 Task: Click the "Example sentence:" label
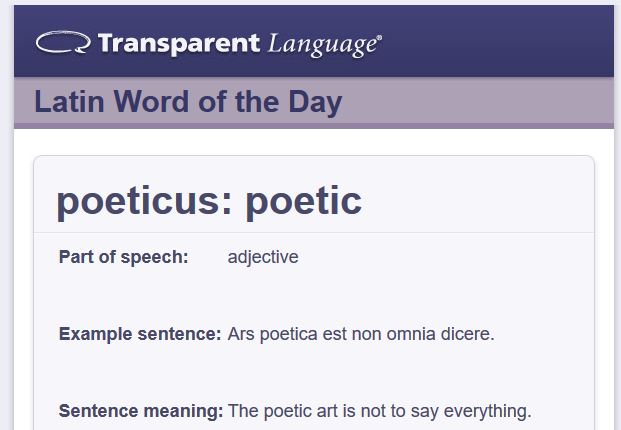[x=140, y=334]
